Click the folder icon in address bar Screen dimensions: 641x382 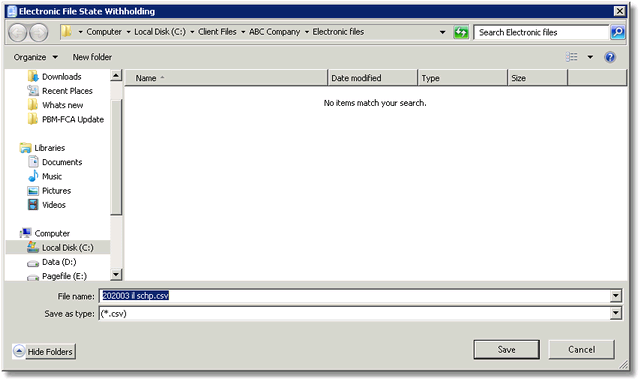(x=67, y=31)
